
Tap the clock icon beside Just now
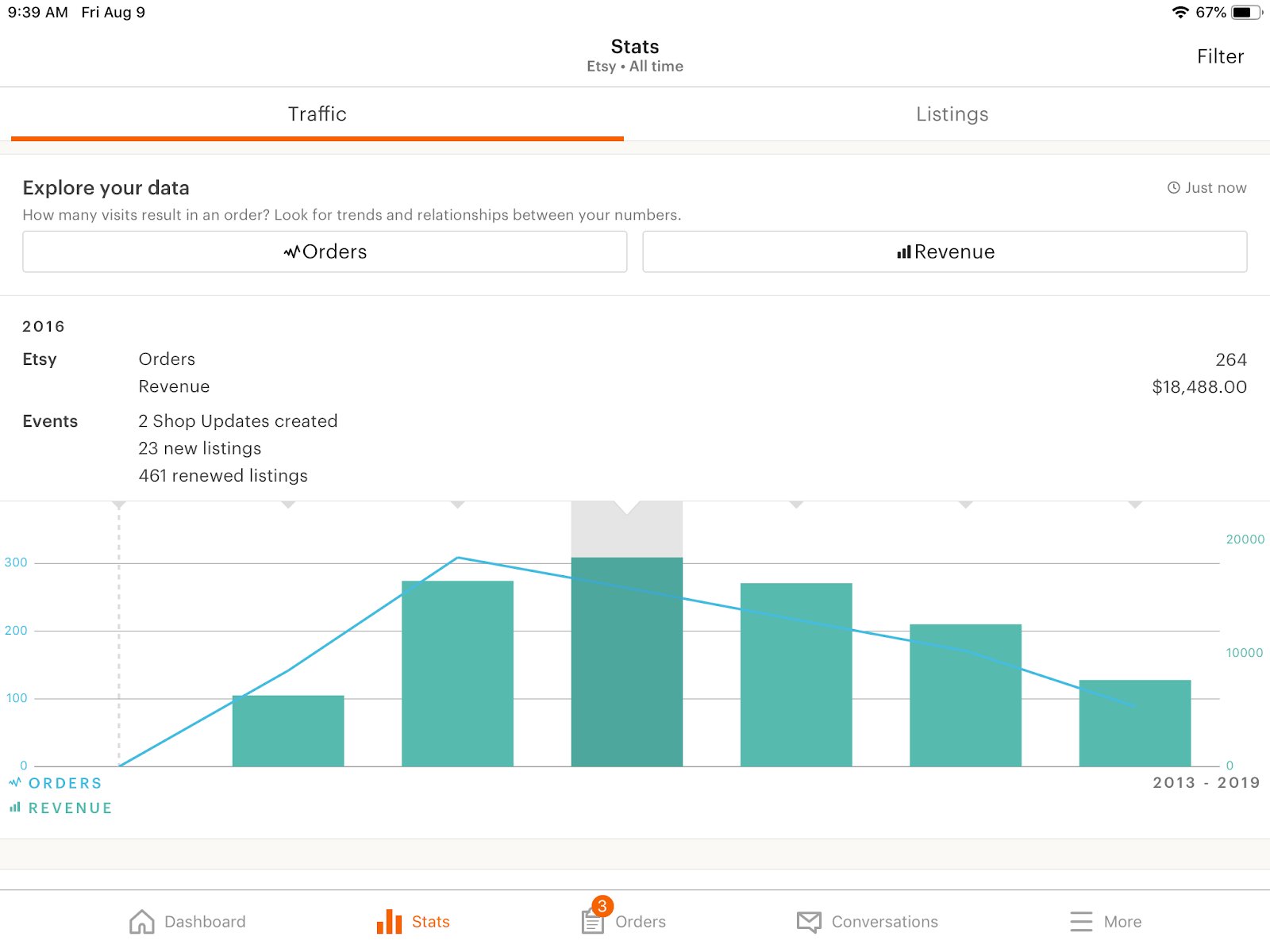pos(1173,188)
